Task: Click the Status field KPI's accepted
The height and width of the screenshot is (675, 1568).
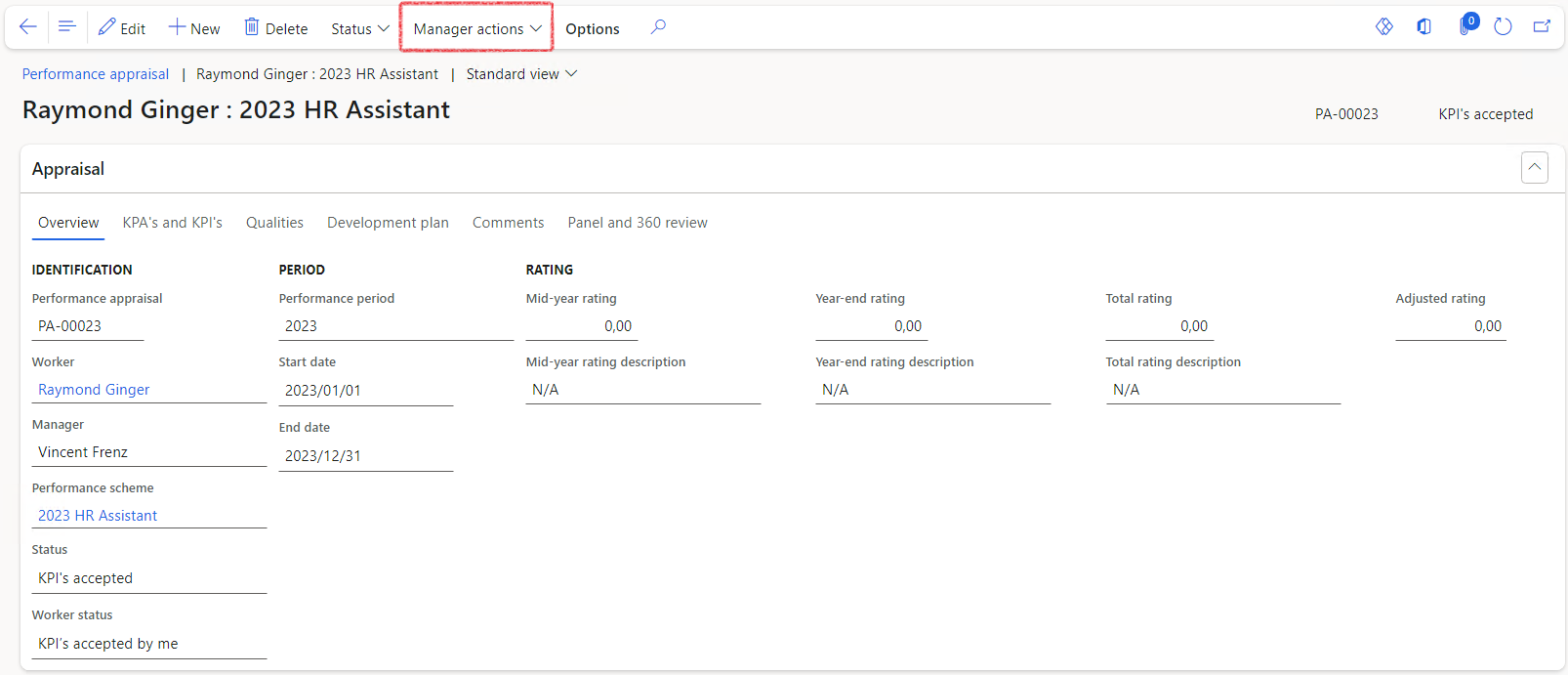Action: tap(149, 578)
